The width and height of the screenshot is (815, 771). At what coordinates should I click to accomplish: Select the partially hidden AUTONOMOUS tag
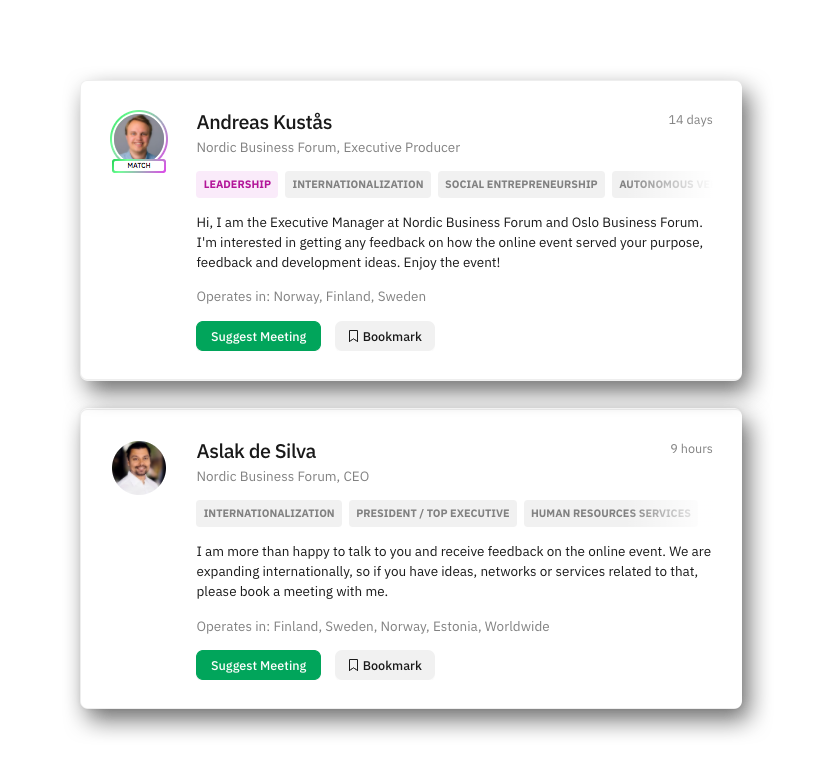663,185
